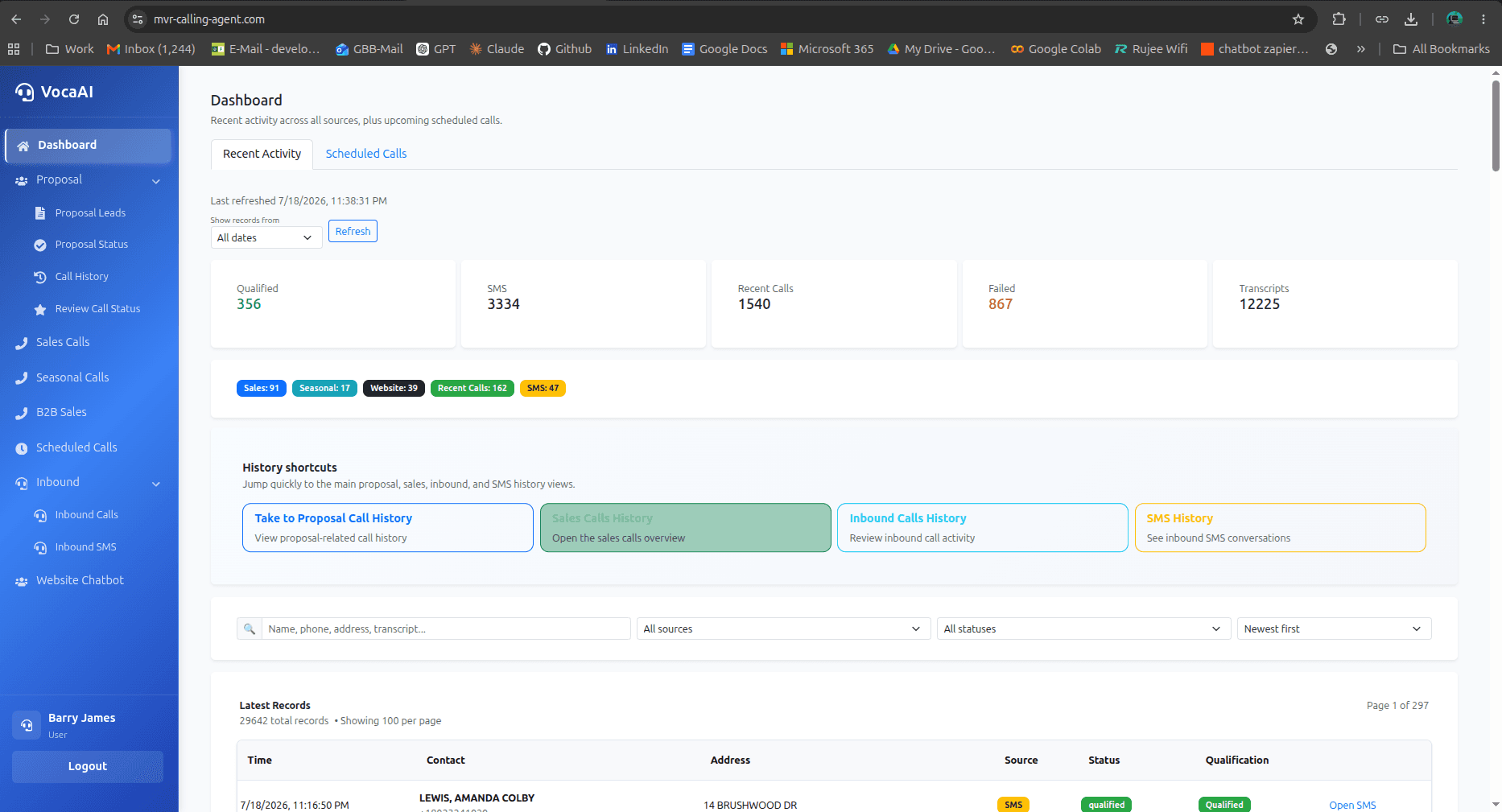The image size is (1502, 812).
Task: Show more bookmarks with double chevron
Action: pos(1360,49)
